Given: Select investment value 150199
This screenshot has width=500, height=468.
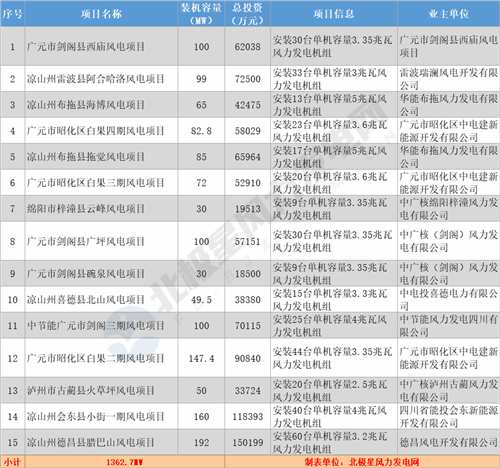Looking at the screenshot, I should pyautogui.click(x=248, y=443).
